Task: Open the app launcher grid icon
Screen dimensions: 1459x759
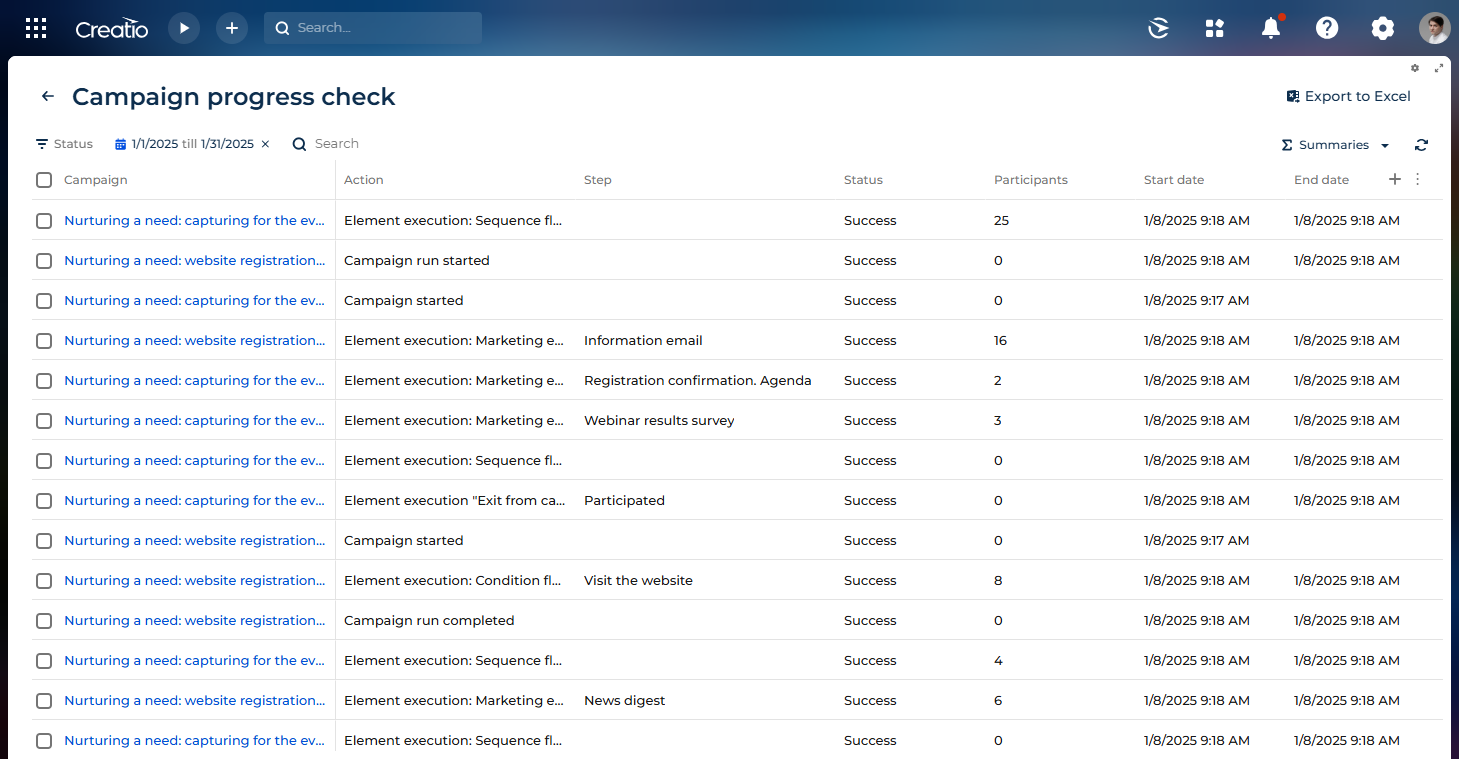Action: click(x=36, y=28)
